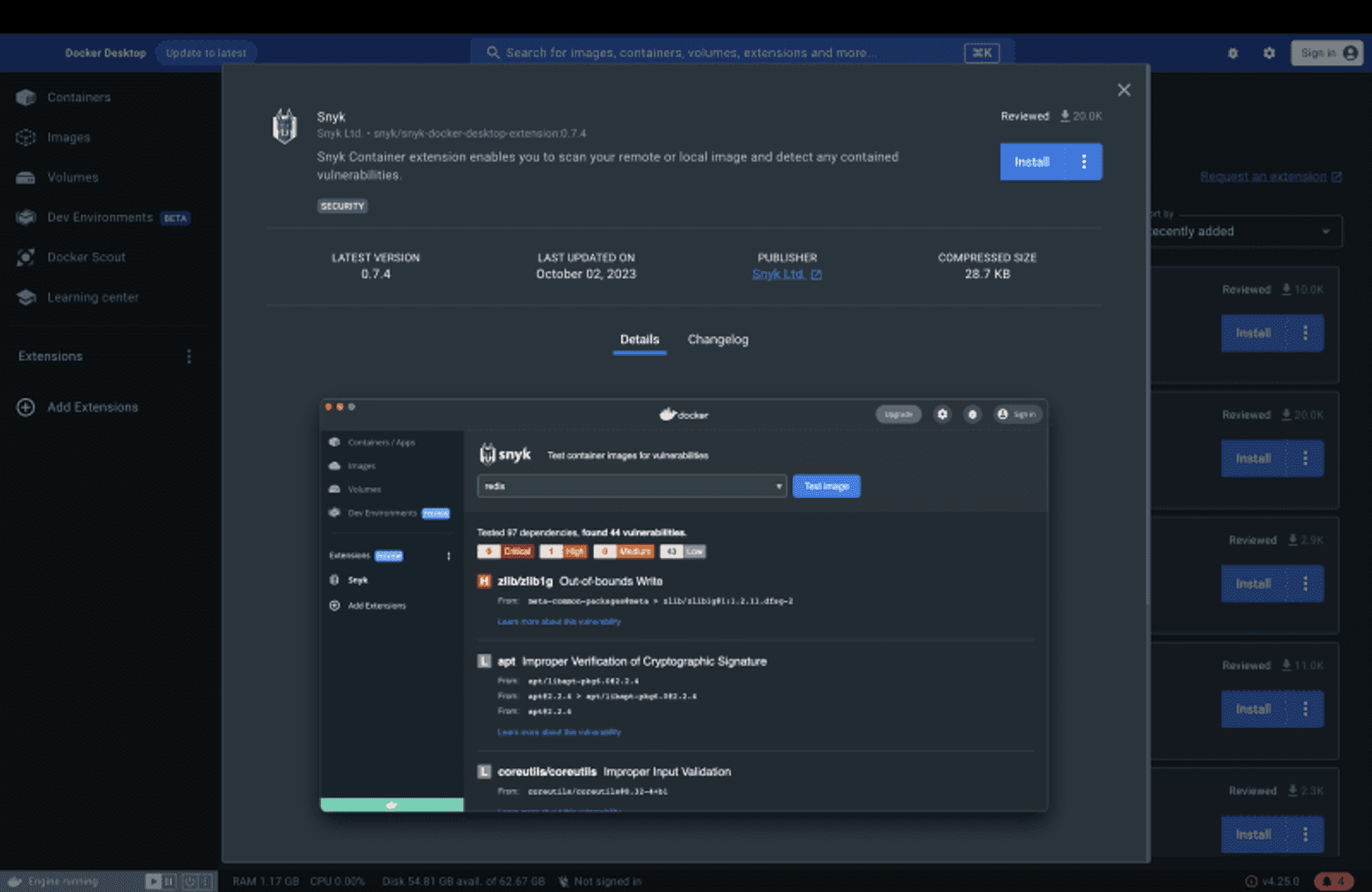Viewport: 1372px width, 892px height.
Task: Click the Extensions sidebar heading
Action: pyautogui.click(x=50, y=356)
